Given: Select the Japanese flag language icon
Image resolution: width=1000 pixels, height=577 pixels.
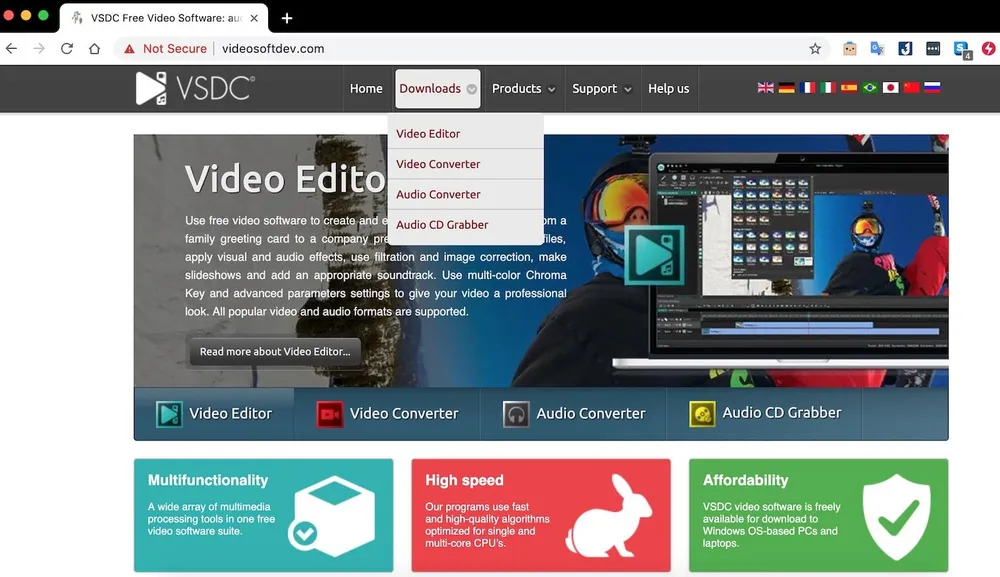Looking at the screenshot, I should point(890,88).
